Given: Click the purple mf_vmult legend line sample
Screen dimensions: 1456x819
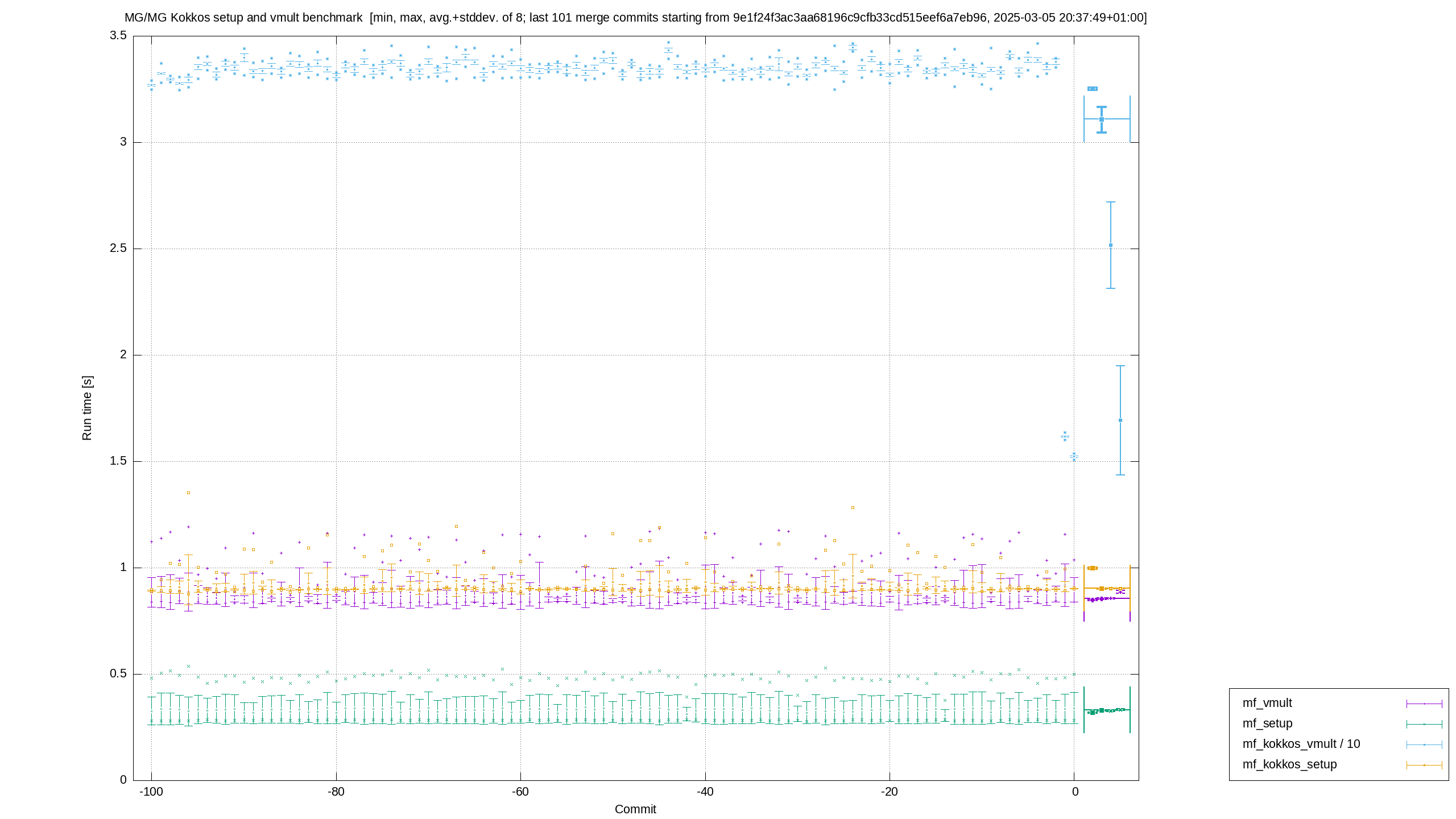Looking at the screenshot, I should click(x=1424, y=704).
